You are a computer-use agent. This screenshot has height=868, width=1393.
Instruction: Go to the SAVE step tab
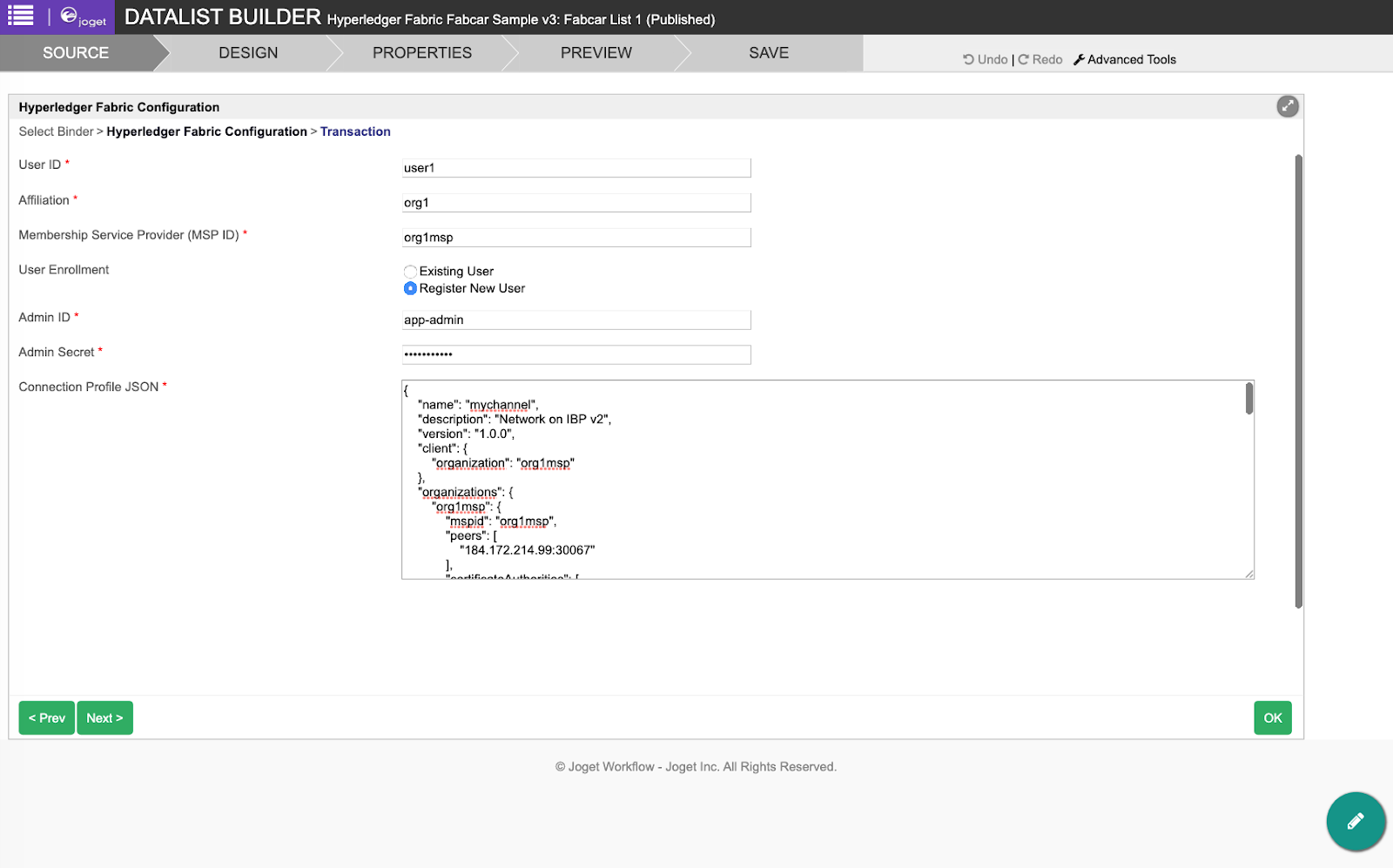[x=769, y=53]
